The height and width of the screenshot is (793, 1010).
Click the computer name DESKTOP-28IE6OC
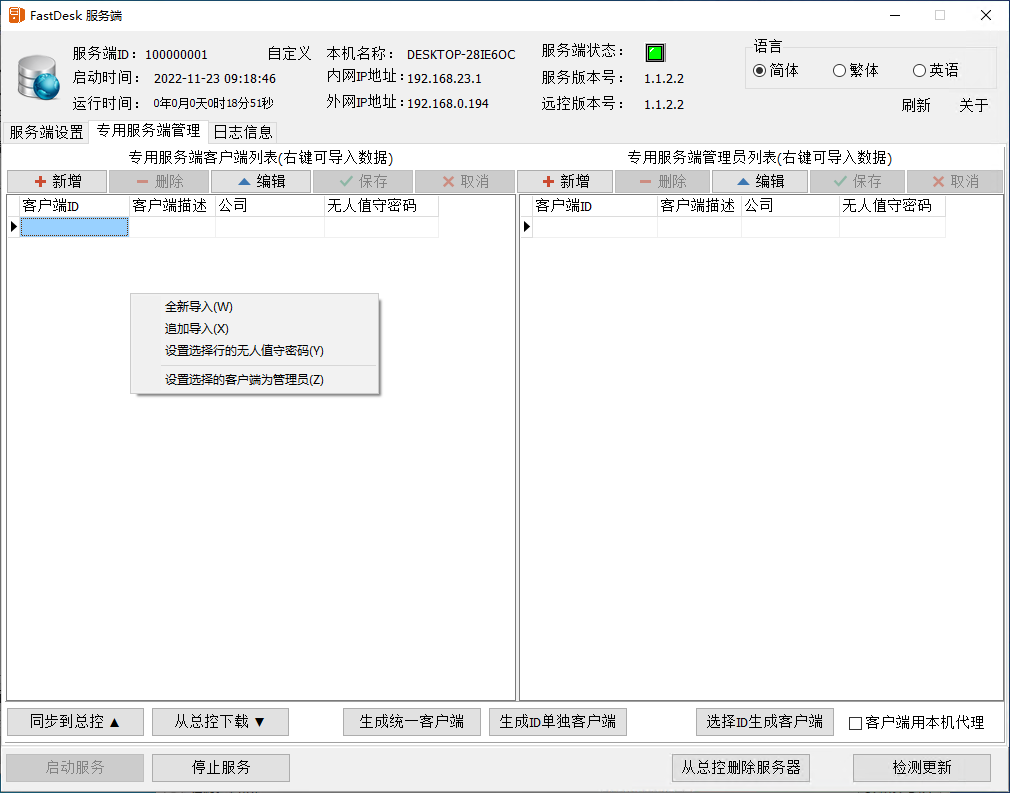461,55
